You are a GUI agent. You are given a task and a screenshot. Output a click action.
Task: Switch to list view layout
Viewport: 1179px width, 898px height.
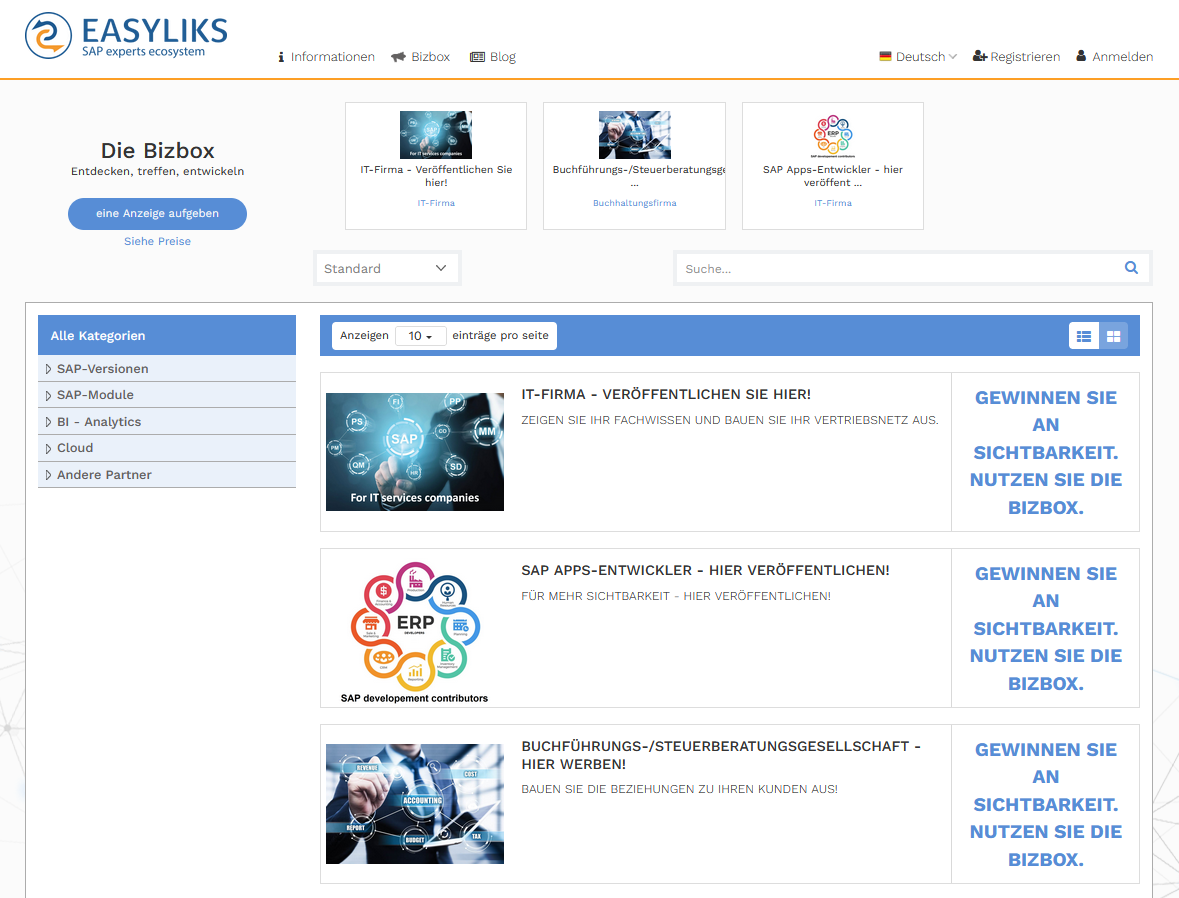pos(1084,336)
